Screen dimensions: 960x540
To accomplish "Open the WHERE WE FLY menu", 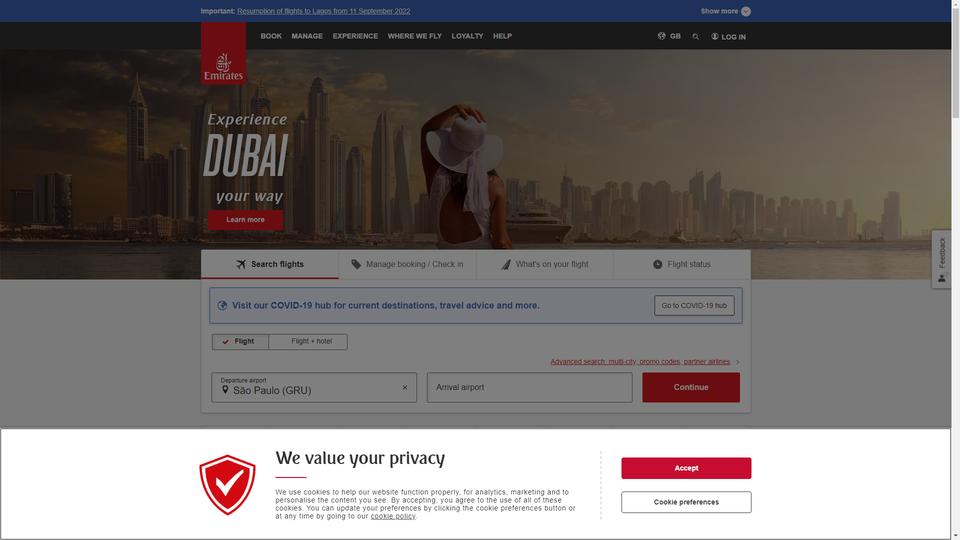I will [414, 36].
